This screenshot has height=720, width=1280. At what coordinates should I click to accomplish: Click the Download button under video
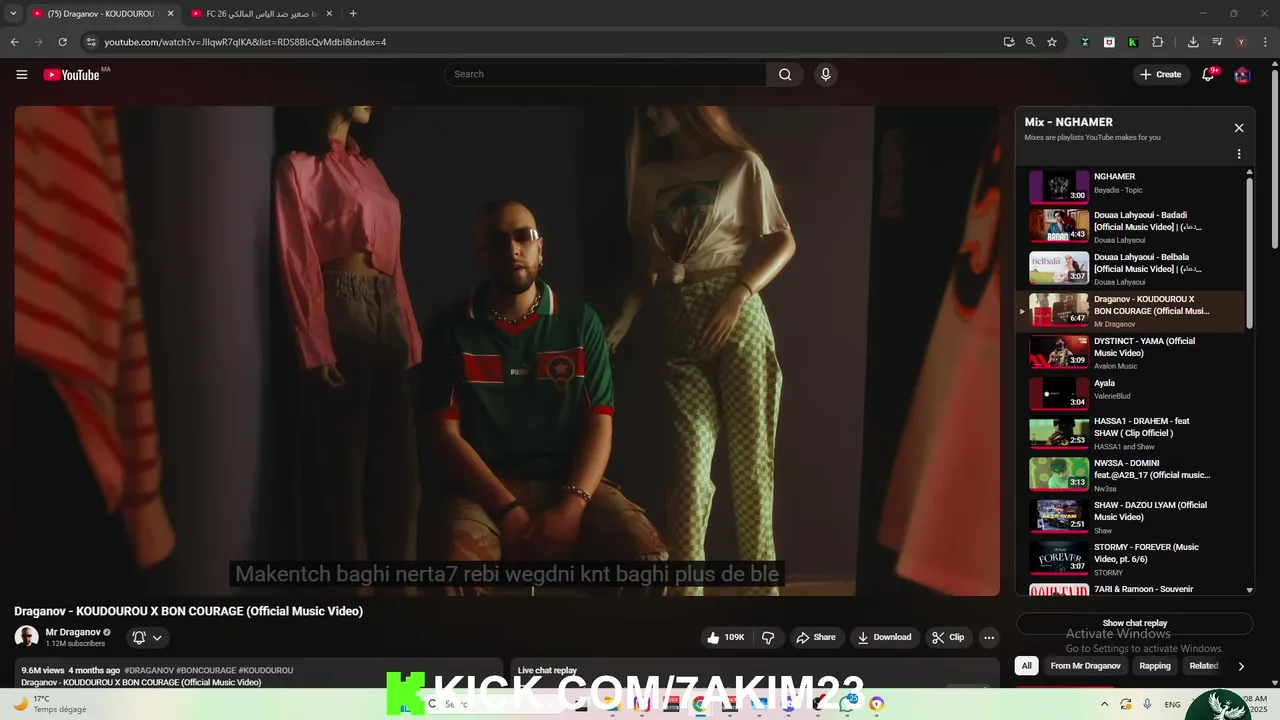click(884, 637)
